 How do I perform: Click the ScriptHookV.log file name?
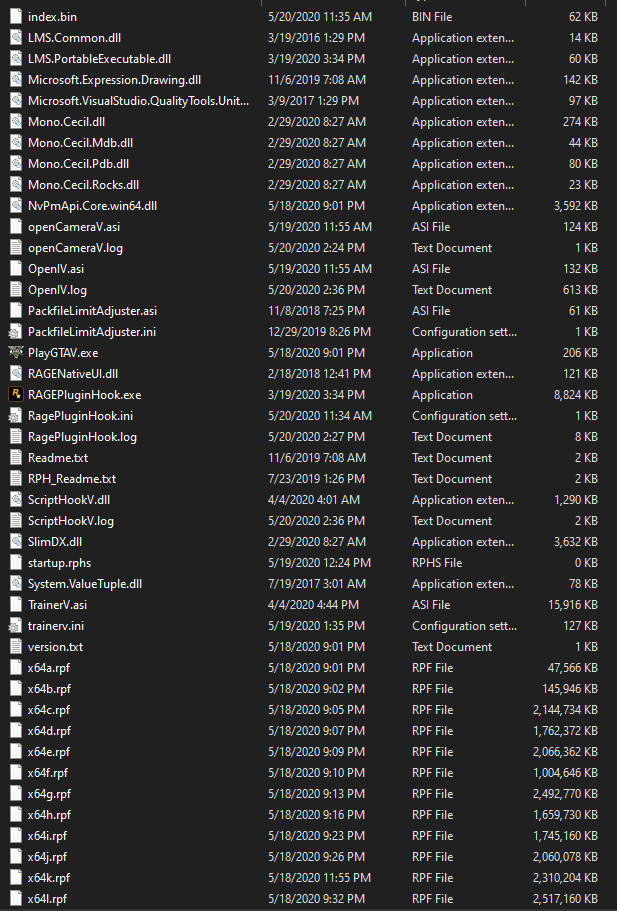[x=71, y=521]
